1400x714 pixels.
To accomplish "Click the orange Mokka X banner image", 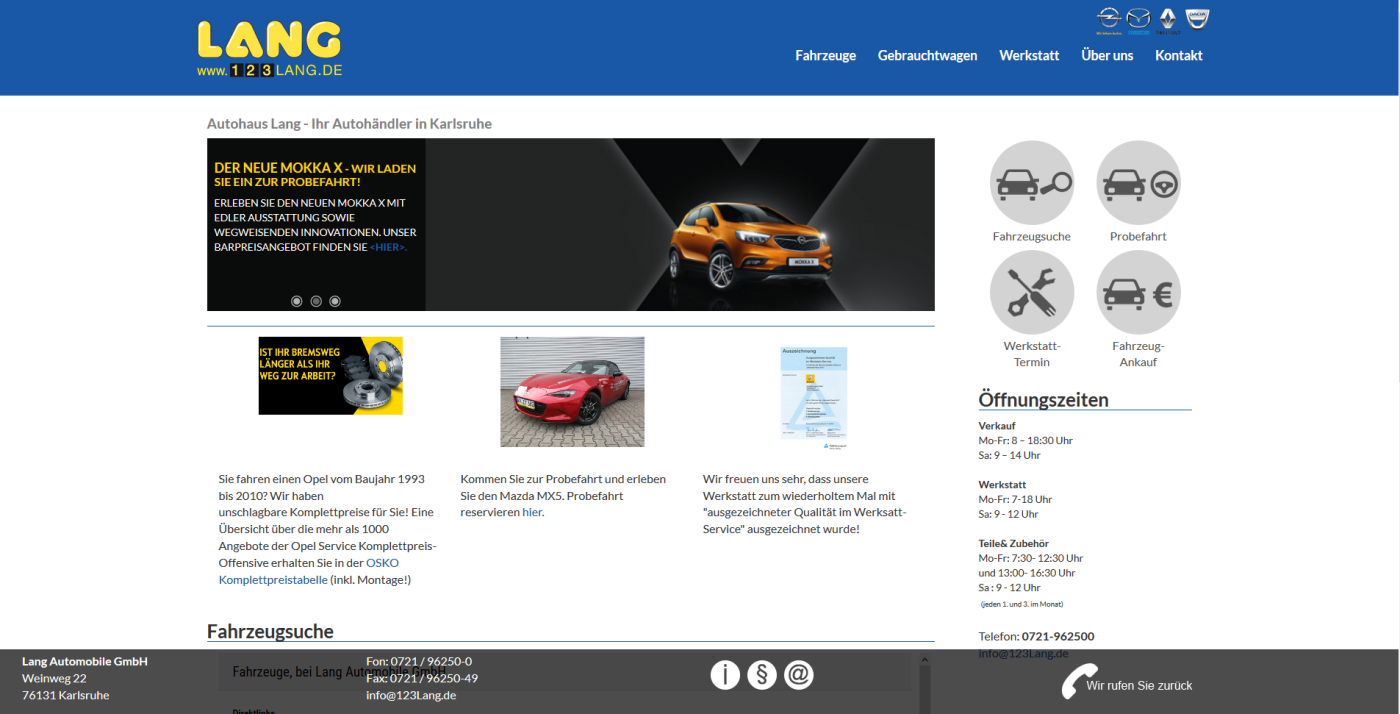I will 680,225.
